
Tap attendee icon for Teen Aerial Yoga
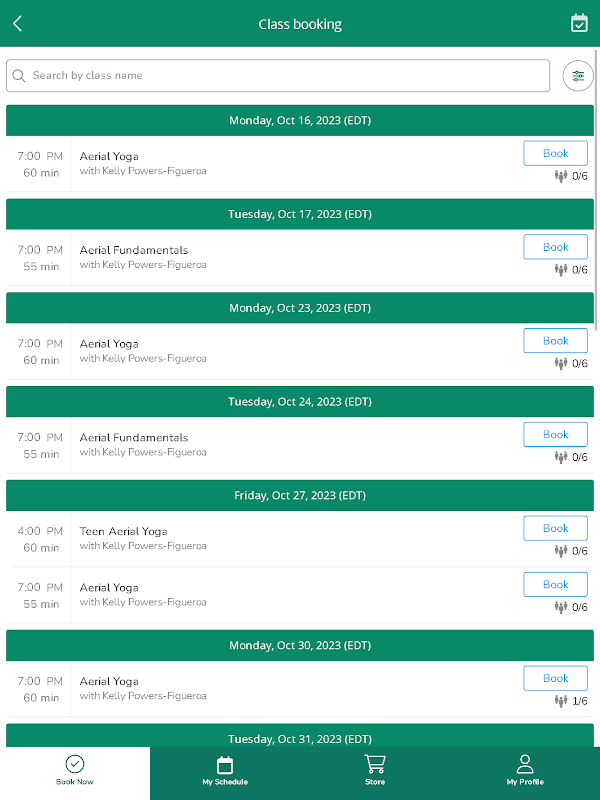pyautogui.click(x=561, y=551)
